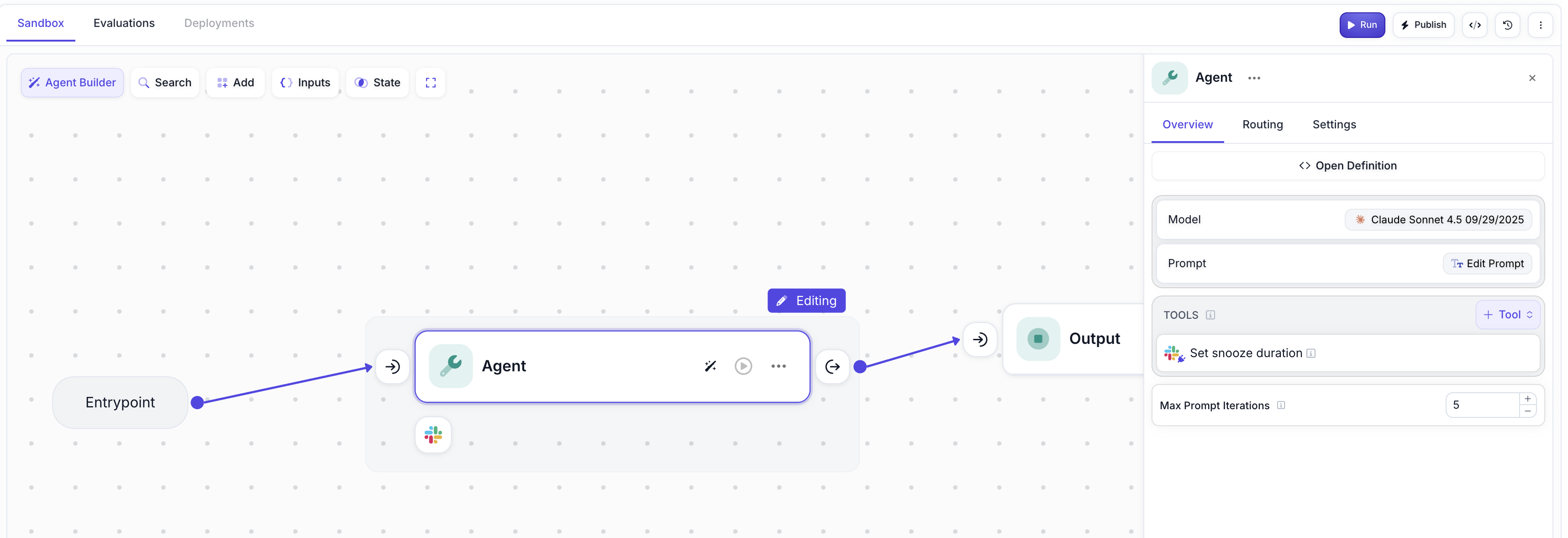Image resolution: width=1568 pixels, height=538 pixels.
Task: Run the Agent node with play icon
Action: click(742, 366)
